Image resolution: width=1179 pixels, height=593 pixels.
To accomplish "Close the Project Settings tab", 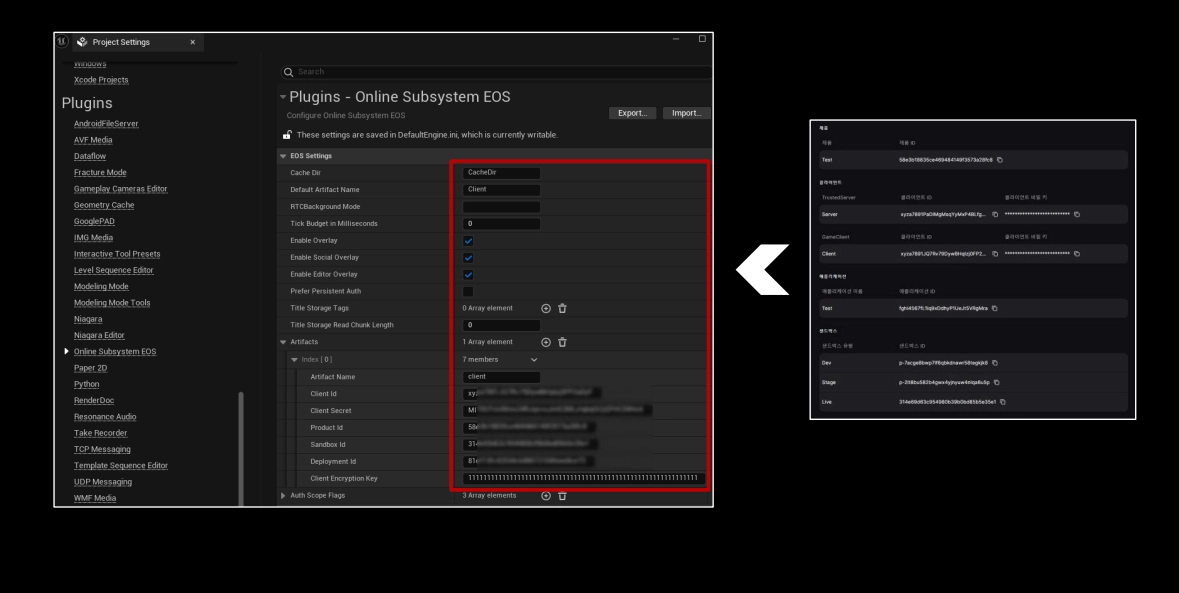I will [x=192, y=42].
